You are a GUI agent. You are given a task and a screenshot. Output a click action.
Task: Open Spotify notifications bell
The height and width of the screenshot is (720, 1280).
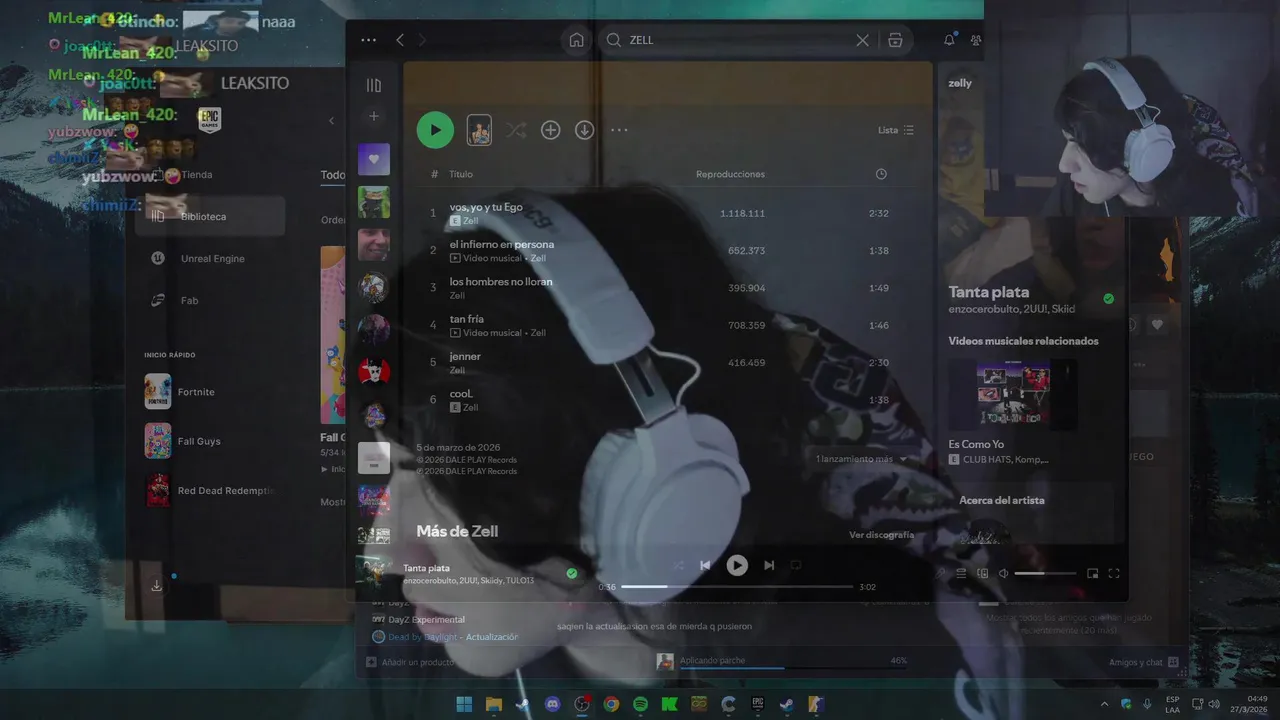coord(949,40)
